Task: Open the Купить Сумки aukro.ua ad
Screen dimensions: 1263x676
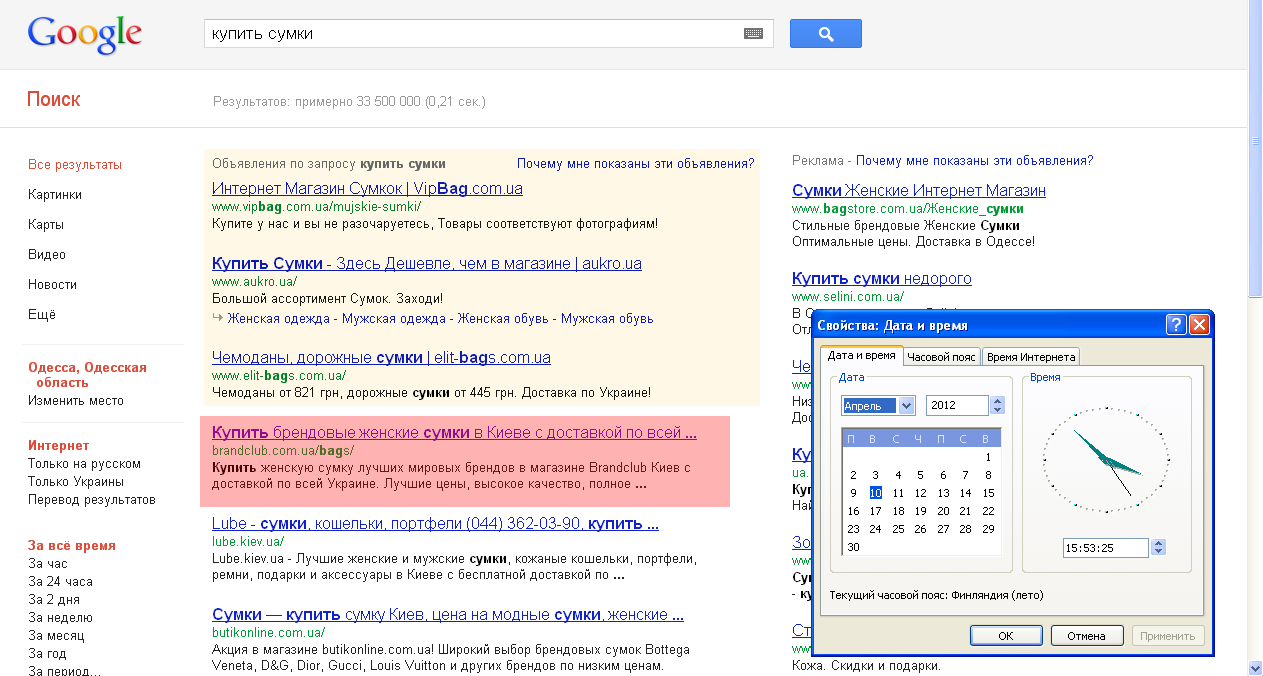Action: click(427, 264)
